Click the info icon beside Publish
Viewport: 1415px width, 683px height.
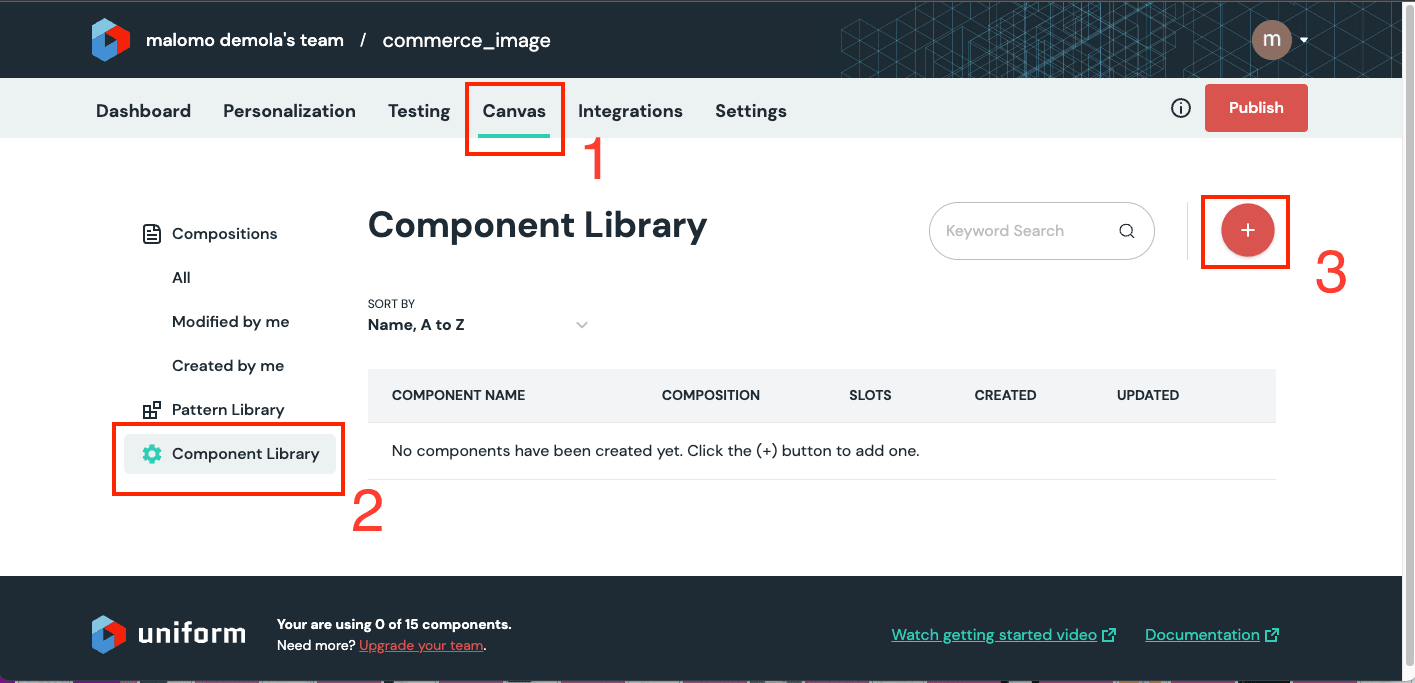pos(1181,108)
